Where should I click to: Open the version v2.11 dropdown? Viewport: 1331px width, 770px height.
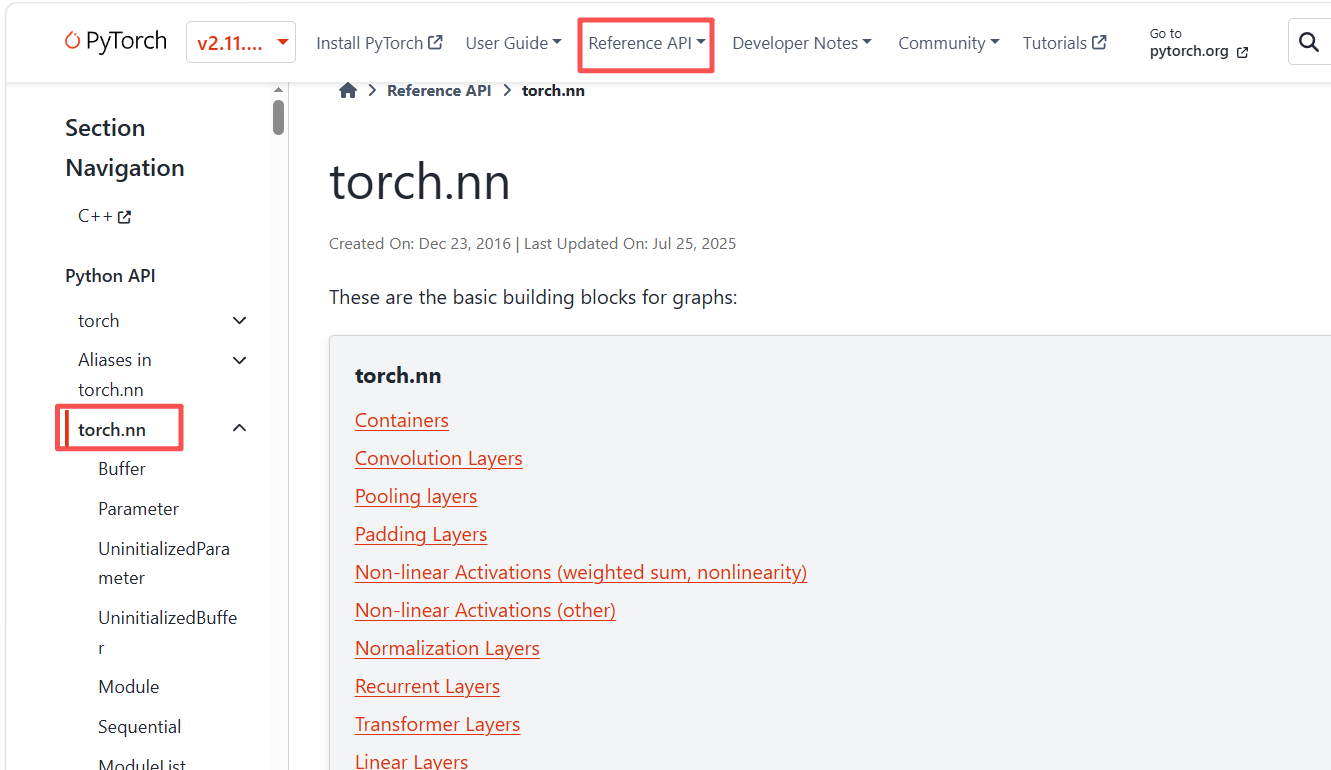241,42
